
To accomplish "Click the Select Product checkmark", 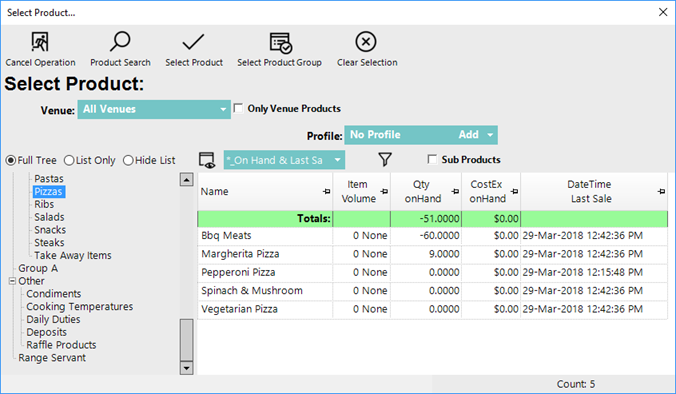I will (x=193, y=42).
